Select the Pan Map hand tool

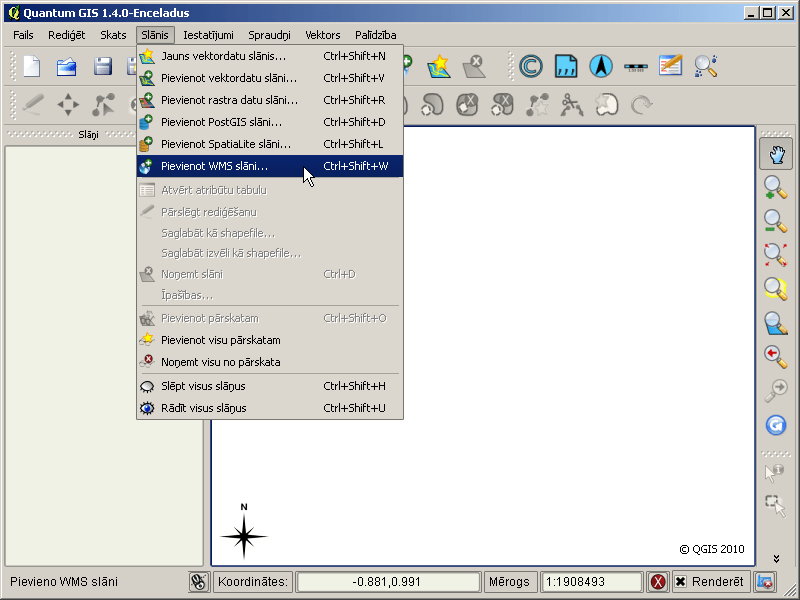point(776,154)
